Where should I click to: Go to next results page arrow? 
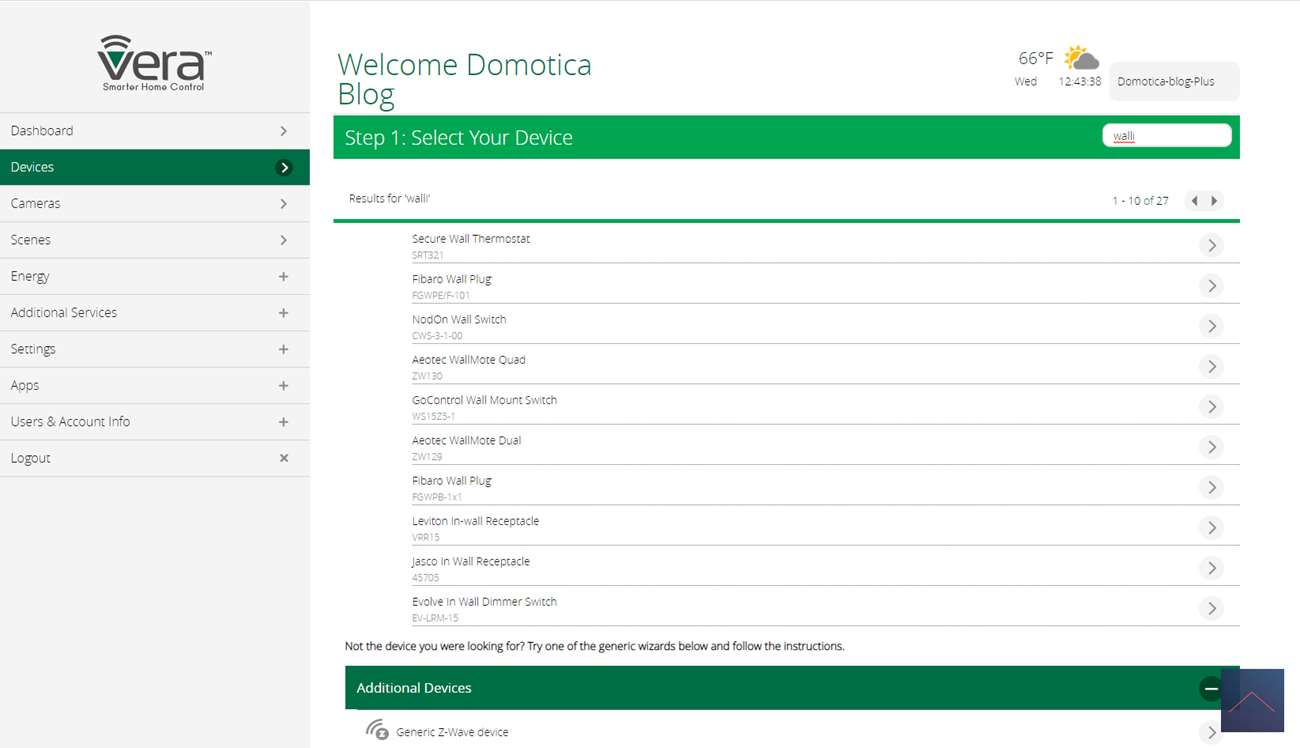coord(1214,201)
